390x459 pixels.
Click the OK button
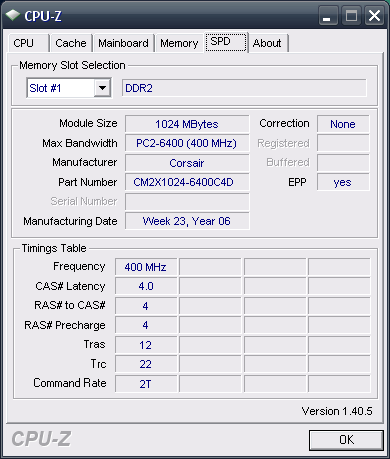coord(346,440)
